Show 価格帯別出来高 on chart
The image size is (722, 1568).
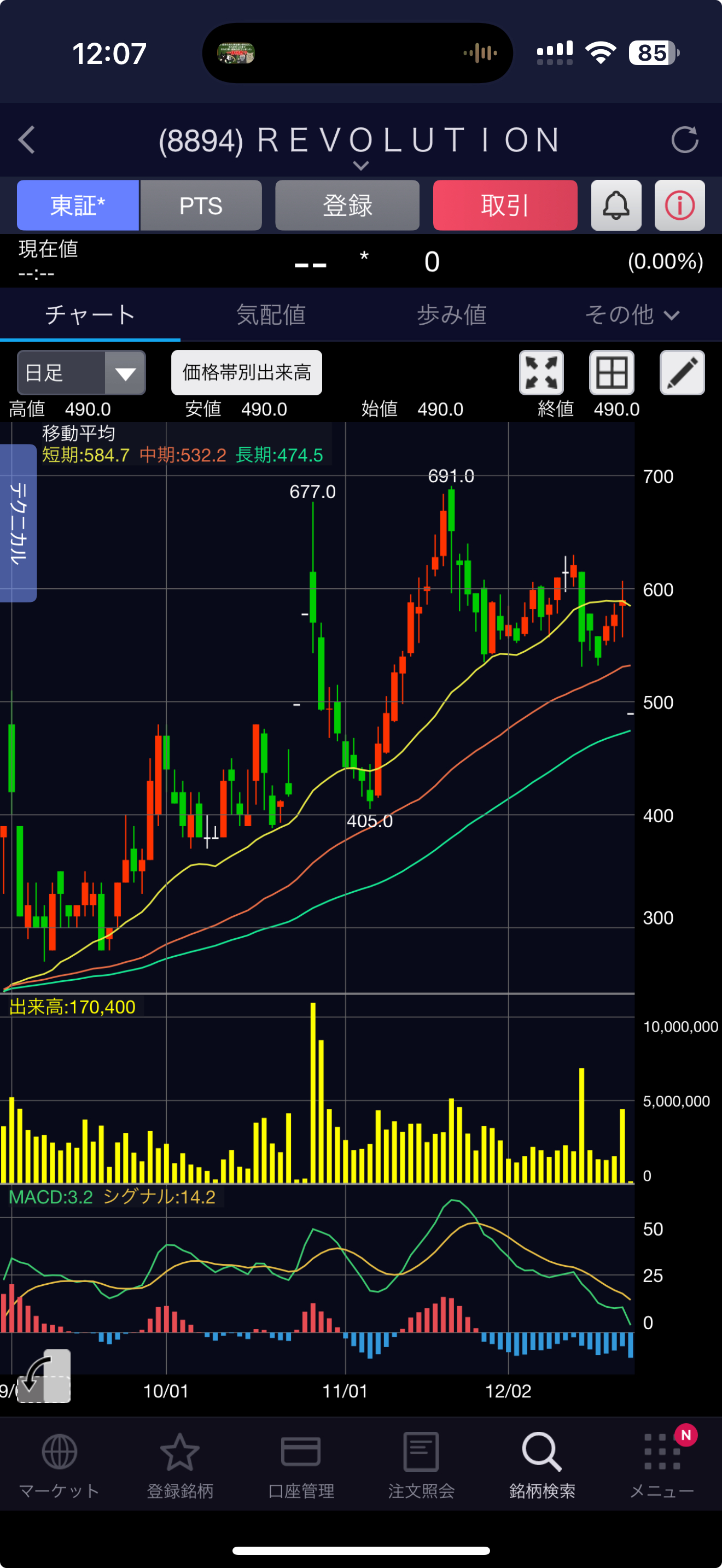click(x=247, y=372)
